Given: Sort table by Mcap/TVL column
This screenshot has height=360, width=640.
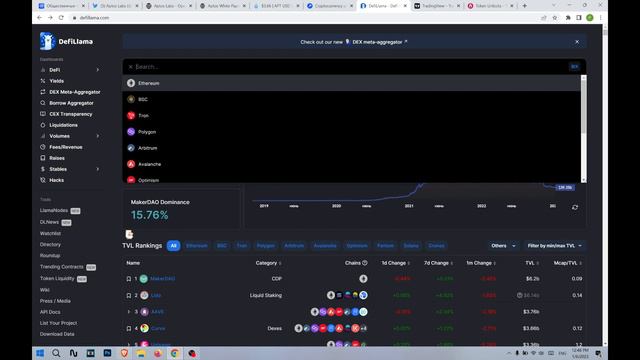Looking at the screenshot, I should pyautogui.click(x=568, y=263).
